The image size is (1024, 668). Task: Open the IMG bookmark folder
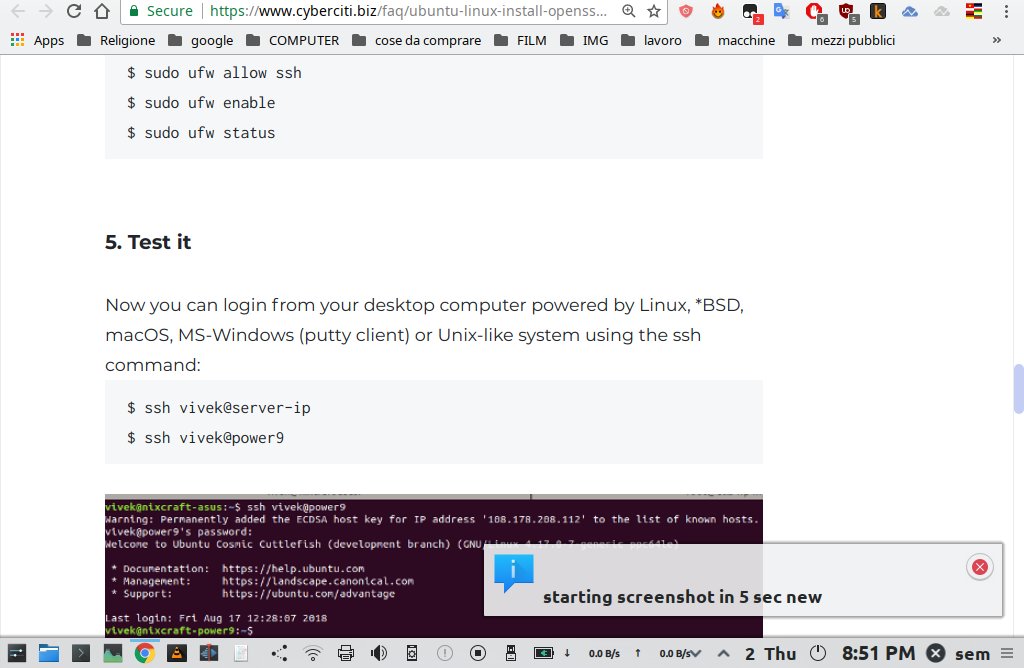coord(584,40)
